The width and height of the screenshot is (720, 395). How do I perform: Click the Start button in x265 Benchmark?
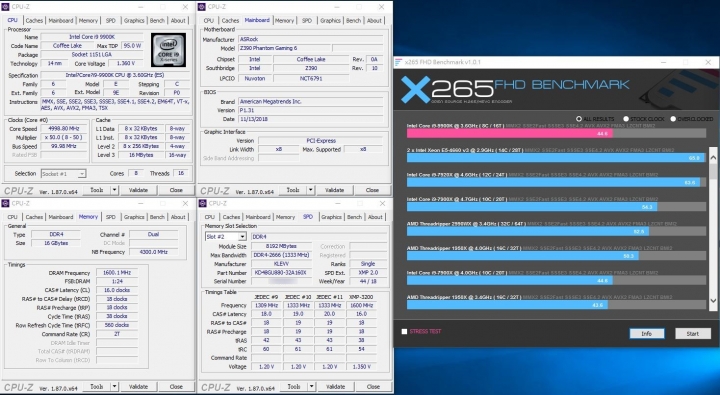692,333
